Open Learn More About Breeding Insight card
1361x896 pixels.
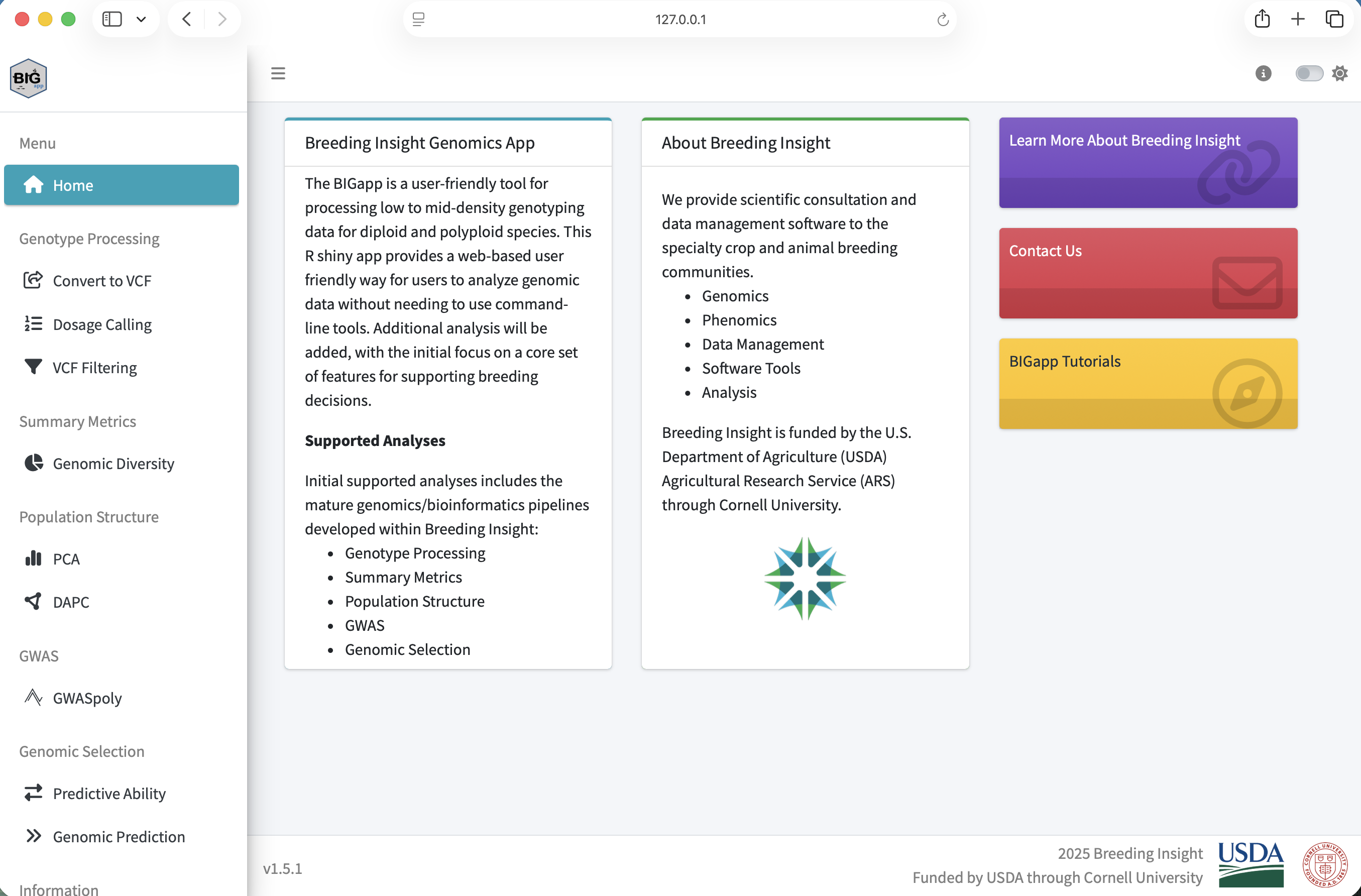tap(1148, 163)
